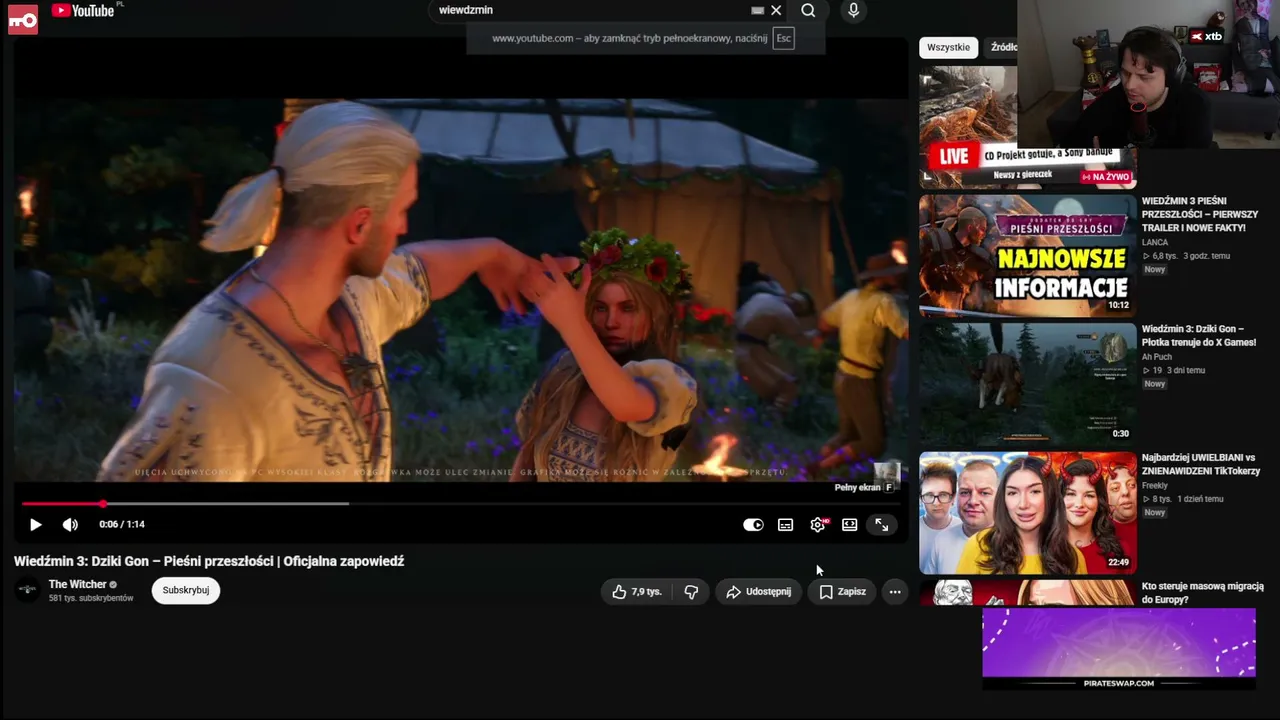
Task: Turn on subtitles for the video
Action: pos(786,524)
